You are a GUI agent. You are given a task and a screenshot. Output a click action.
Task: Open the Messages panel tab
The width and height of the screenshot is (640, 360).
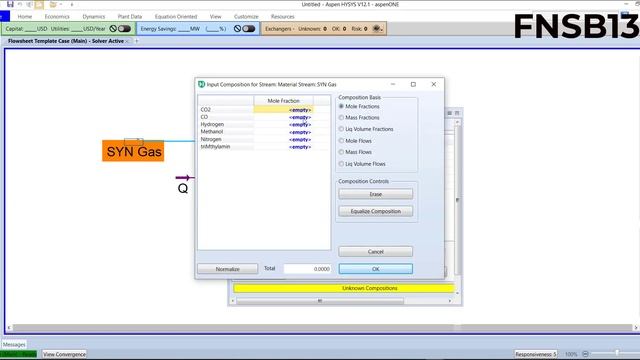pos(14,344)
